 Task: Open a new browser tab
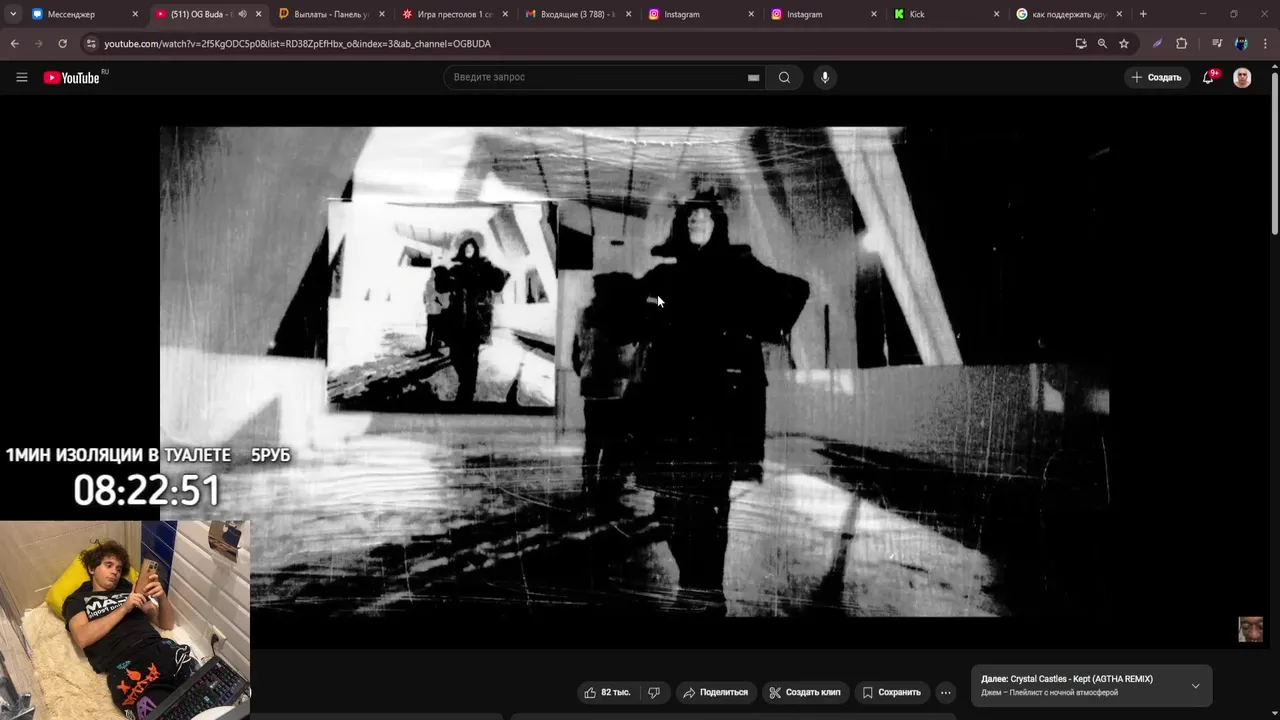(1143, 14)
